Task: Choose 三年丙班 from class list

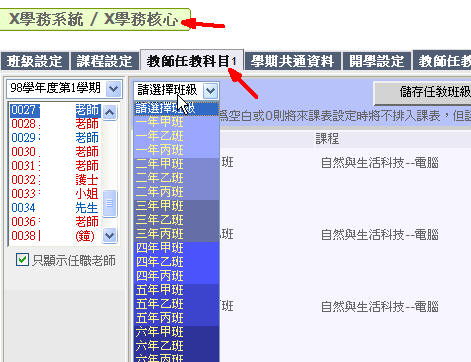Action: click(x=176, y=234)
